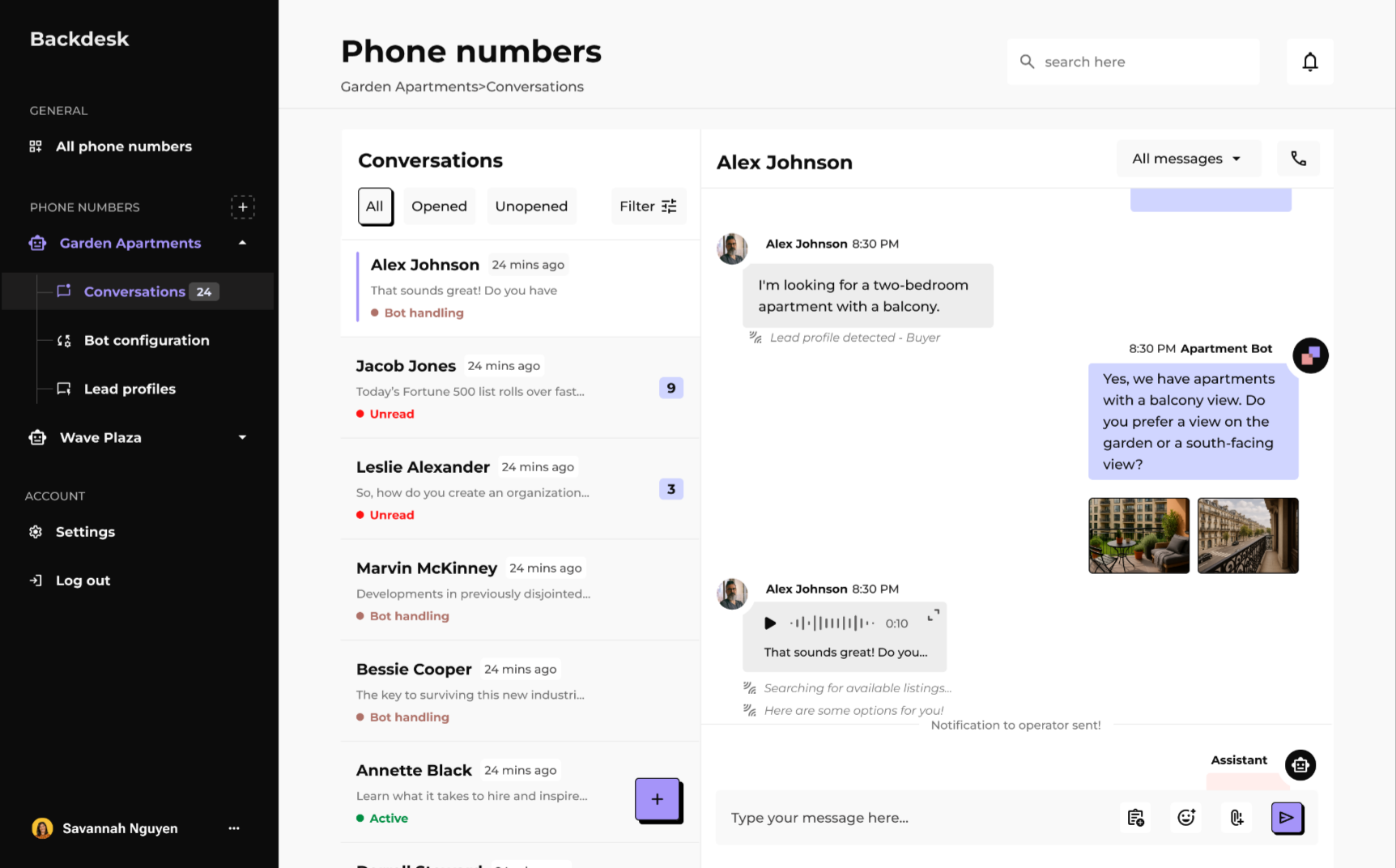This screenshot has width=1396, height=868.
Task: Open Conversations under Garden Apartments
Action: tap(138, 291)
